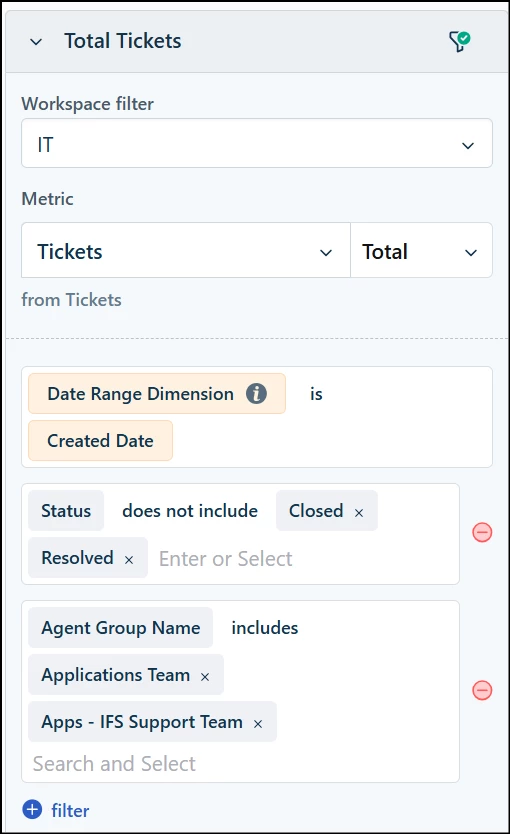
Task: Click the Agent Group Name chip
Action: pos(121,628)
